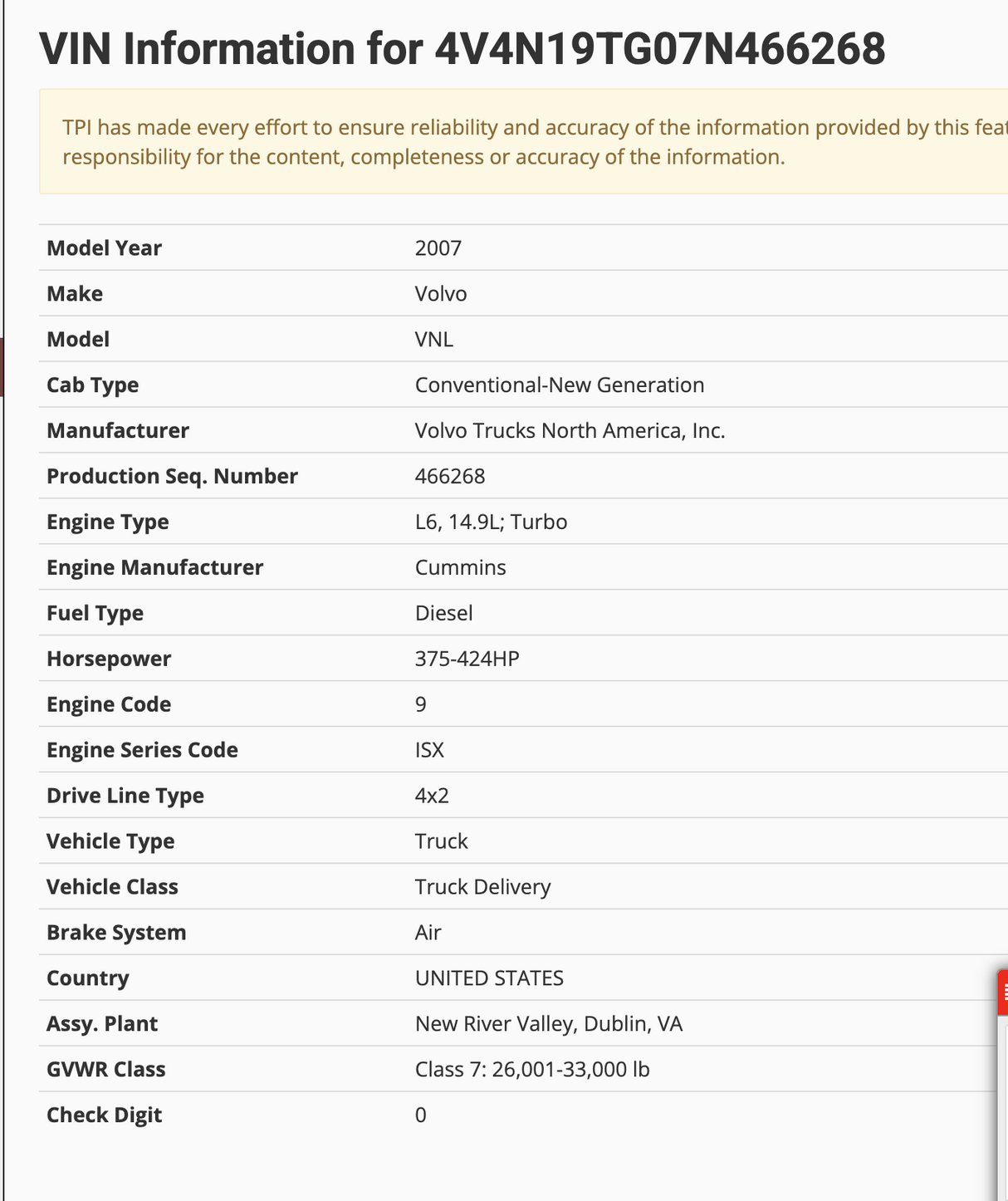
Task: Select Class 7: 26,001-33,000 lb value
Action: tap(532, 1071)
